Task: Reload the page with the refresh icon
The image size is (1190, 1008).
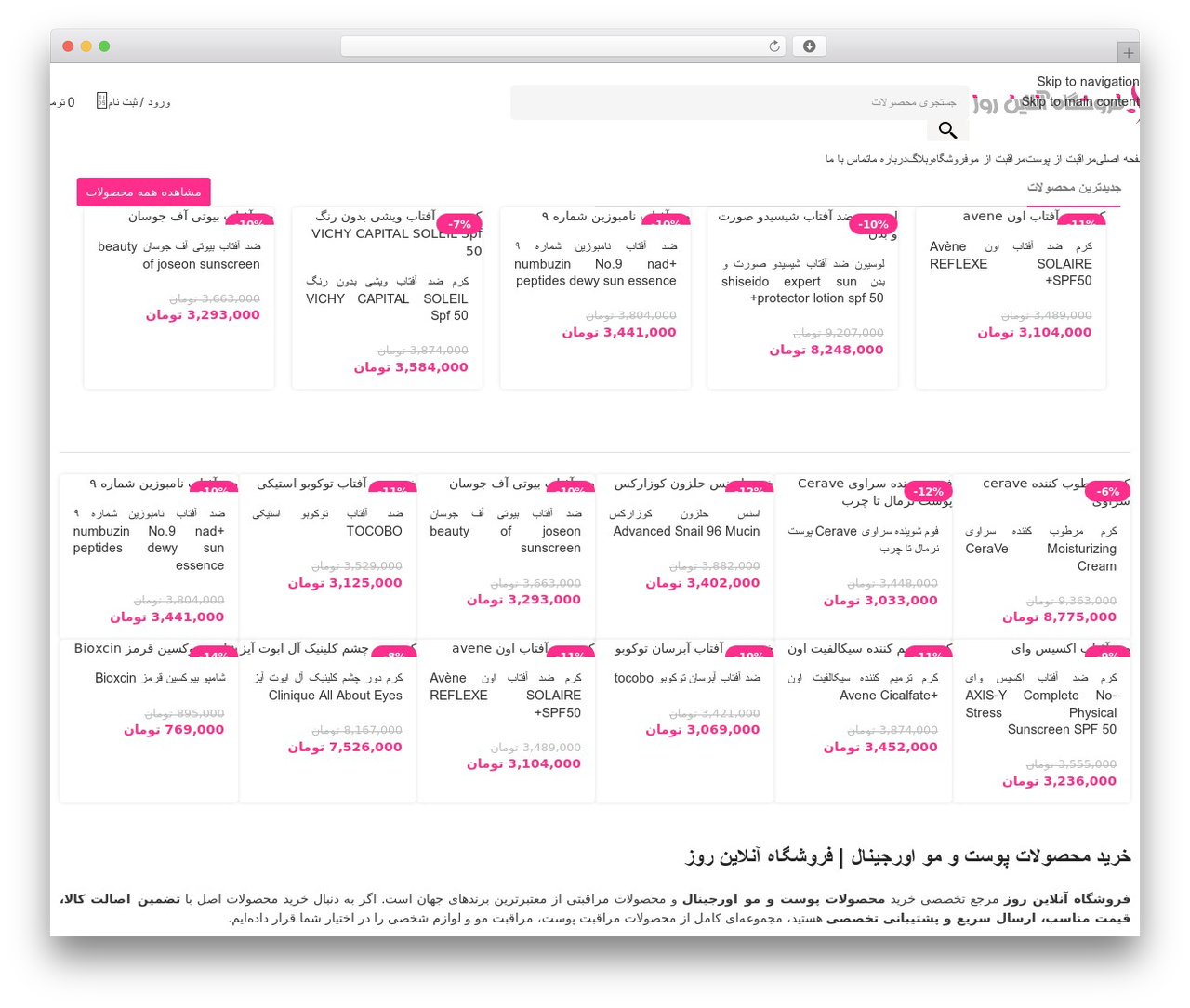Action: (x=773, y=46)
